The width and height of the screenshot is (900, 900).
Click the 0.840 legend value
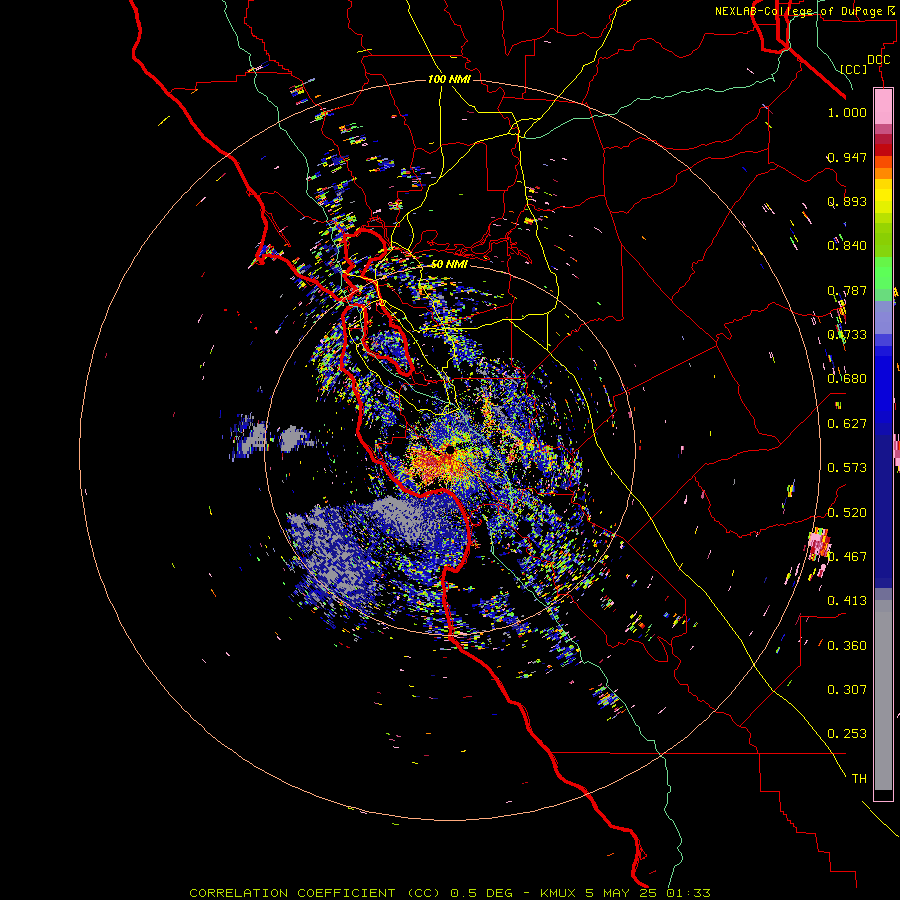pyautogui.click(x=847, y=246)
